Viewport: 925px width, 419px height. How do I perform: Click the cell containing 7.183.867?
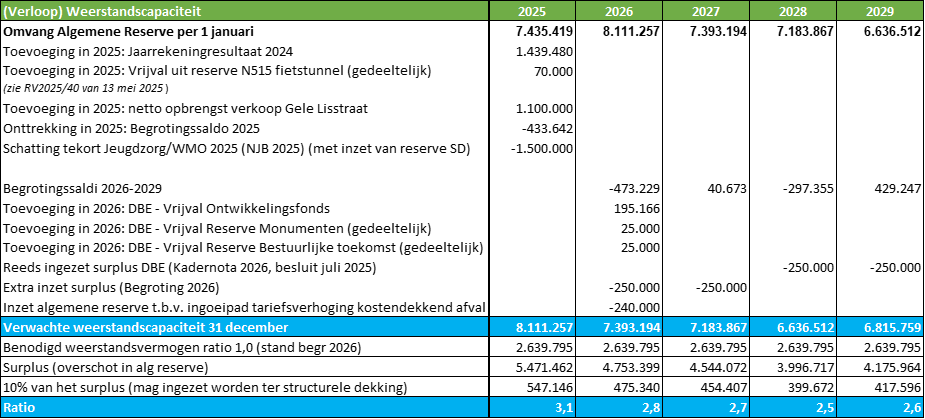(x=706, y=327)
